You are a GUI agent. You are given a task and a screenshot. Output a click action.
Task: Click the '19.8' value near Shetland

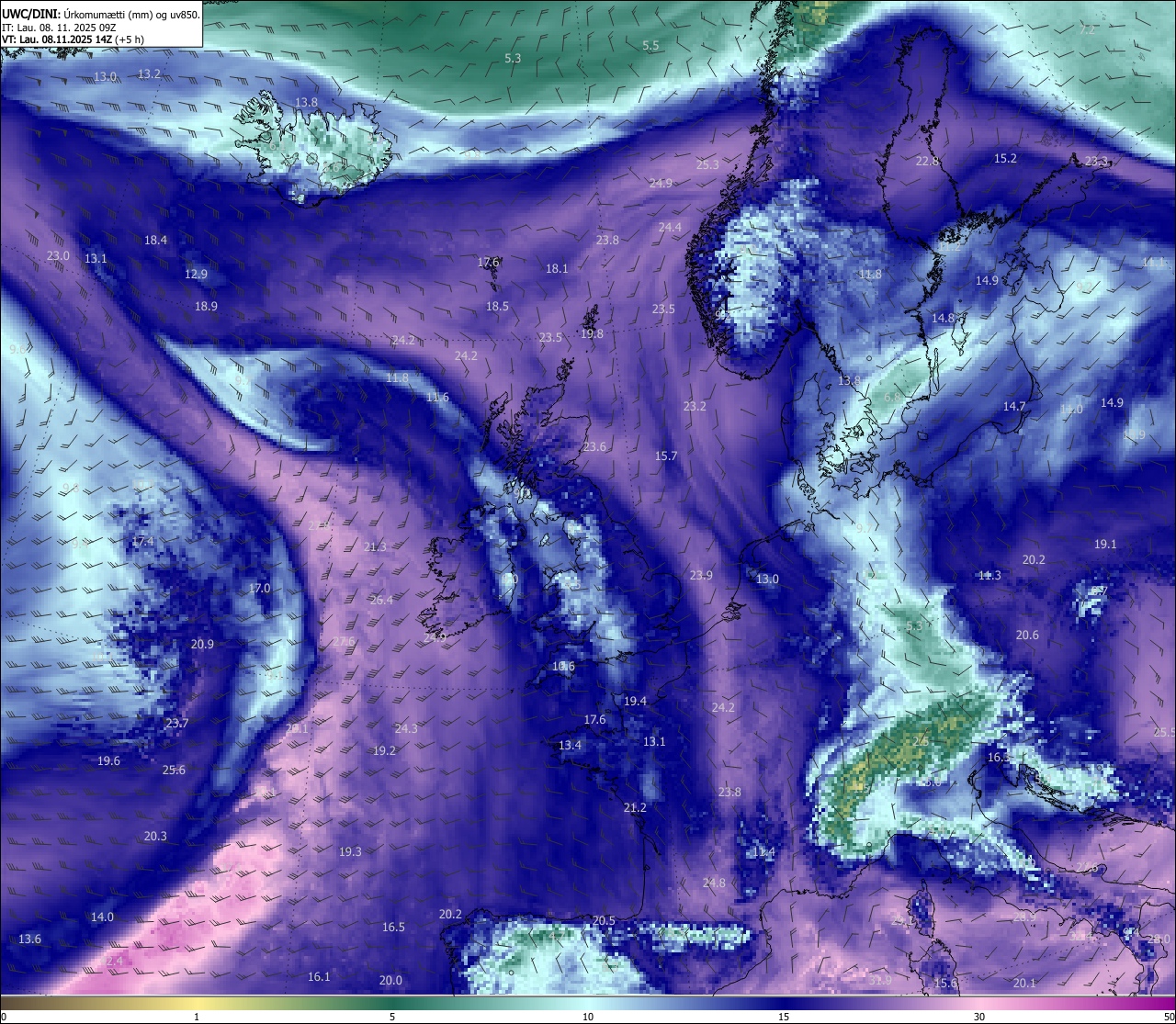point(593,334)
